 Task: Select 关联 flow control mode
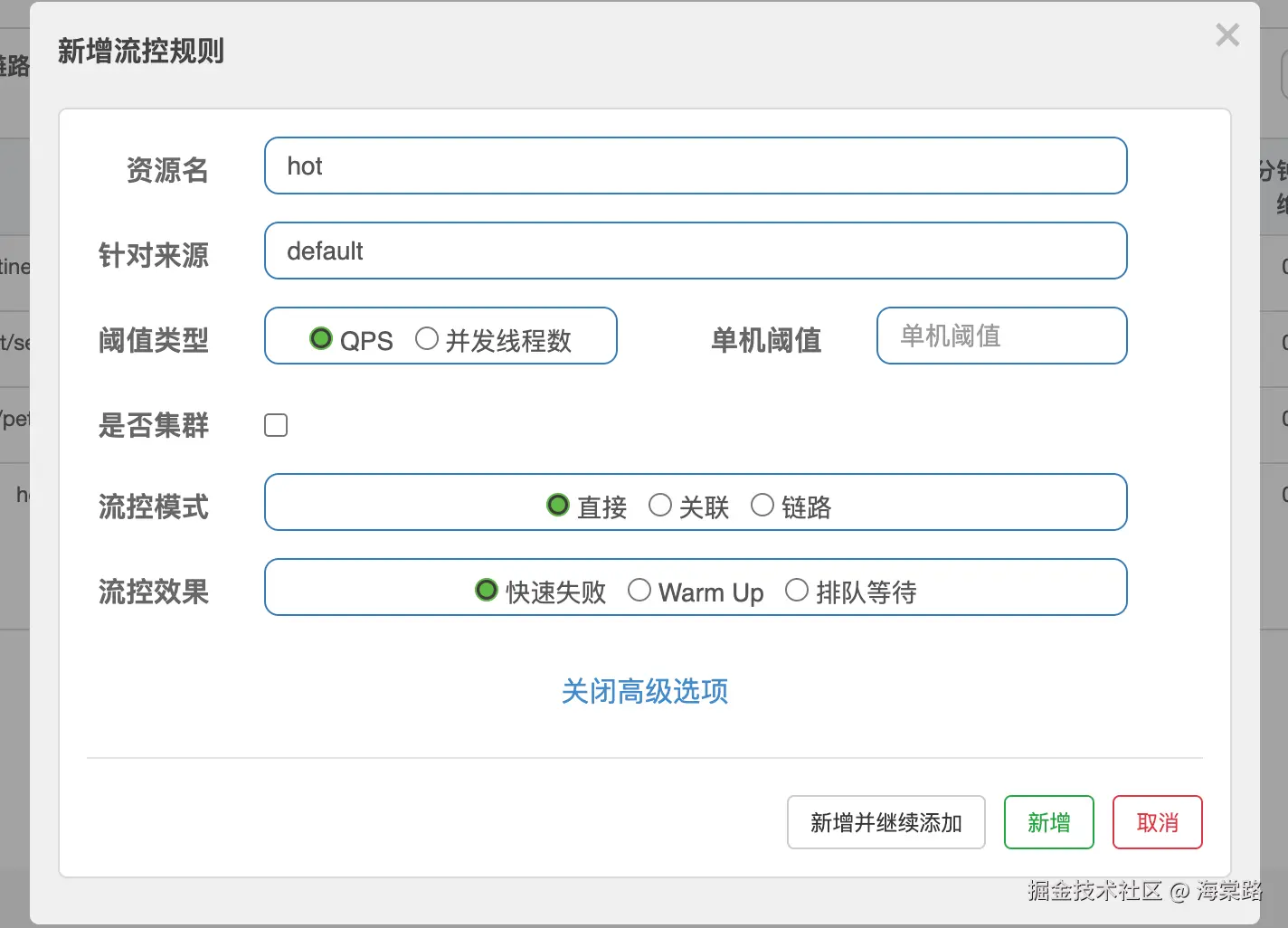(x=660, y=505)
